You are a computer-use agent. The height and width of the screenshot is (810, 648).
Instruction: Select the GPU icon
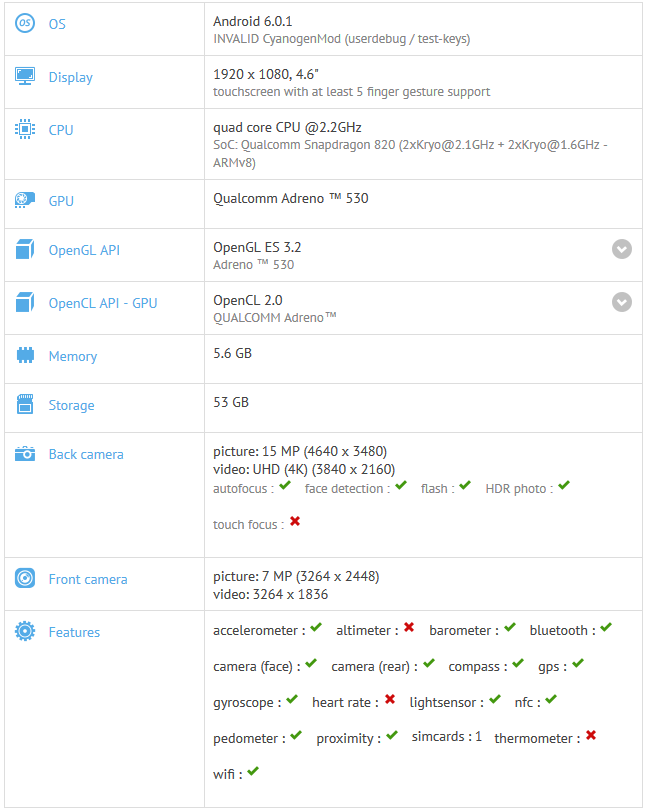[x=25, y=201]
